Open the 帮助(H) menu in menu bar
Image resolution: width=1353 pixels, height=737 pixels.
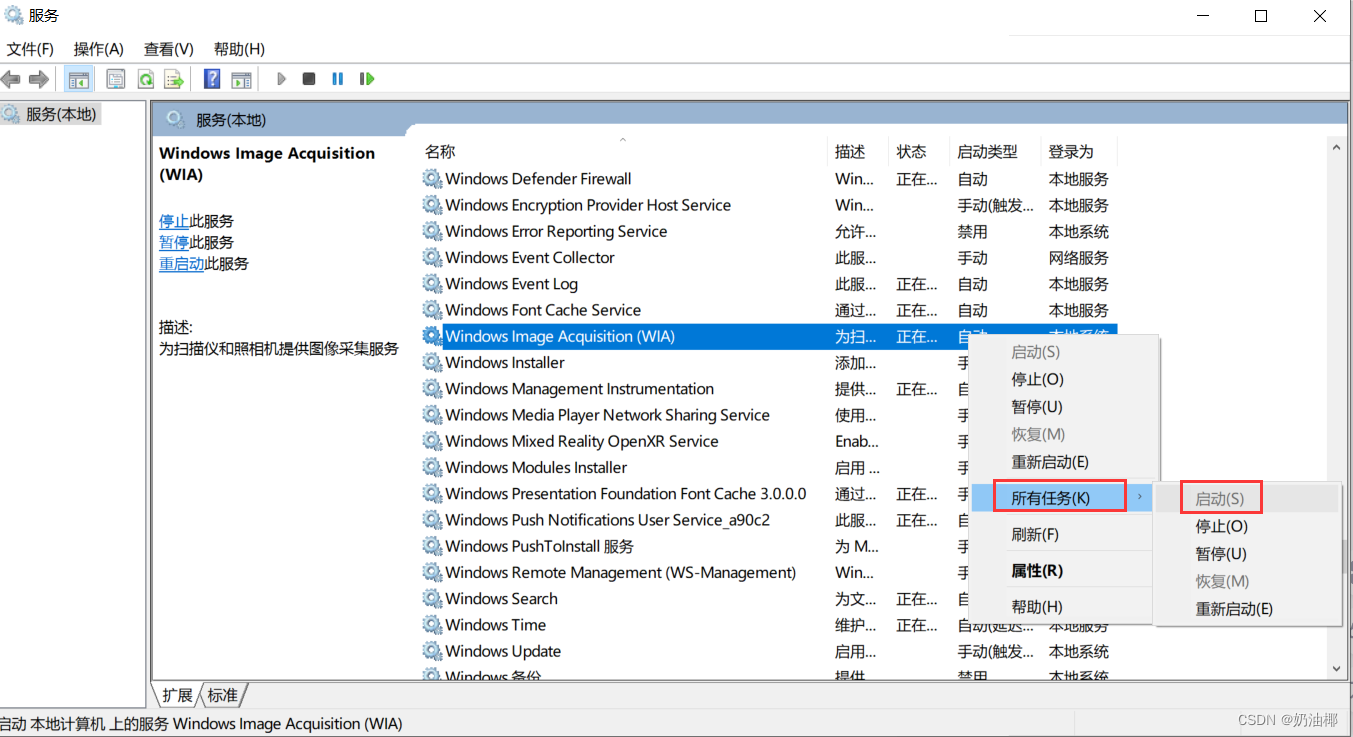(x=239, y=49)
